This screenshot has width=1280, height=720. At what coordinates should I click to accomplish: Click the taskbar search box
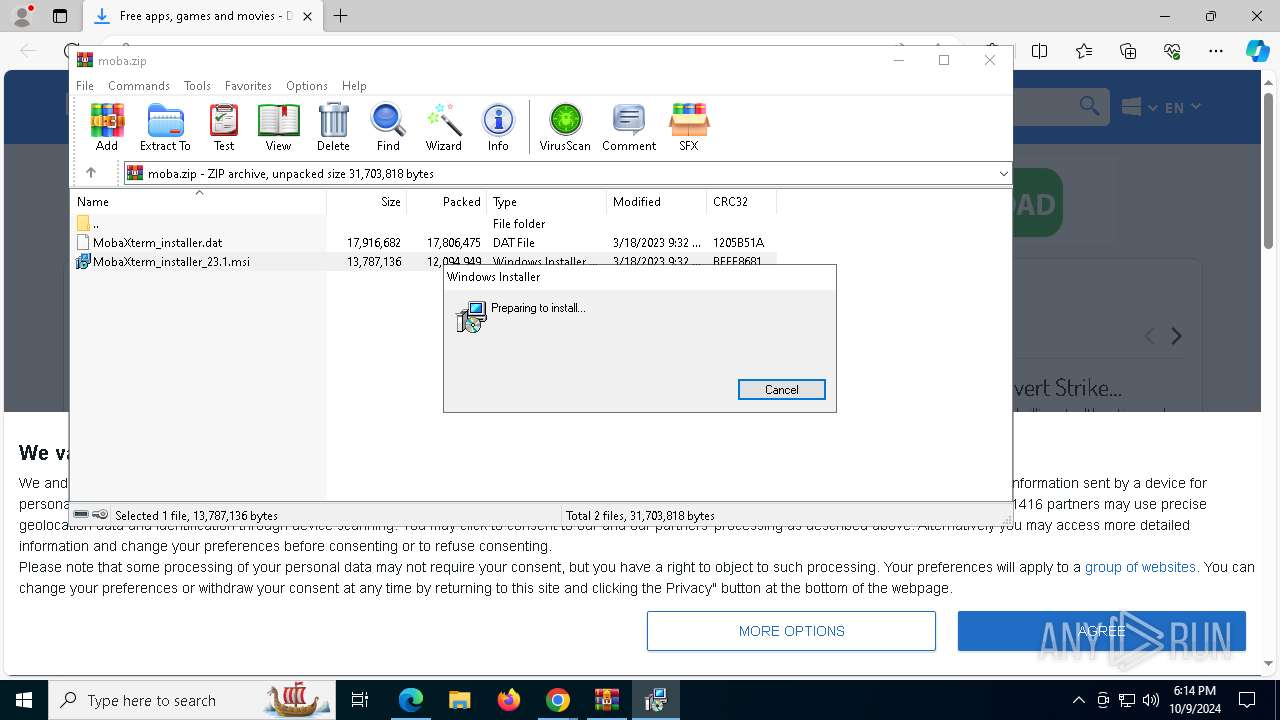(x=192, y=700)
